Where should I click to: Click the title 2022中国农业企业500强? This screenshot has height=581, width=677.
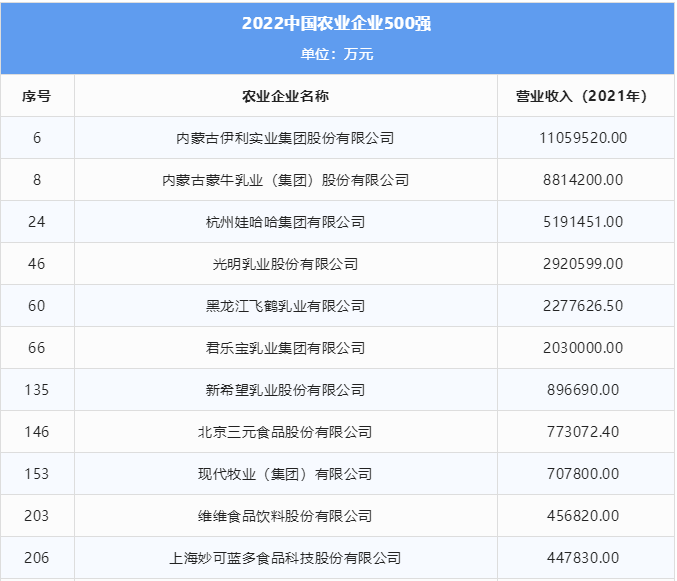pyautogui.click(x=336, y=23)
